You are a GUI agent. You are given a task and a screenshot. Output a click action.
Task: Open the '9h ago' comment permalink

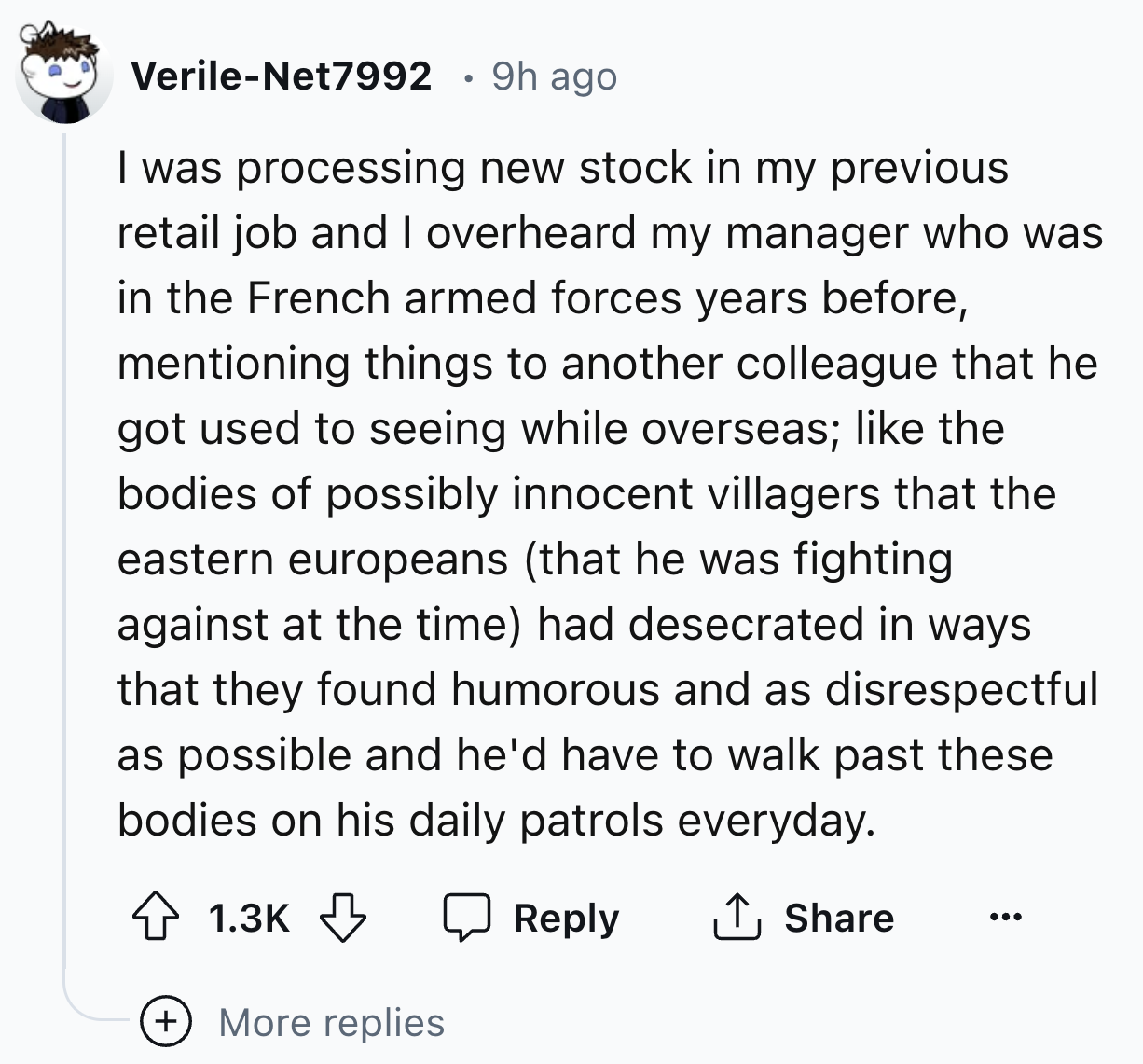point(554,76)
